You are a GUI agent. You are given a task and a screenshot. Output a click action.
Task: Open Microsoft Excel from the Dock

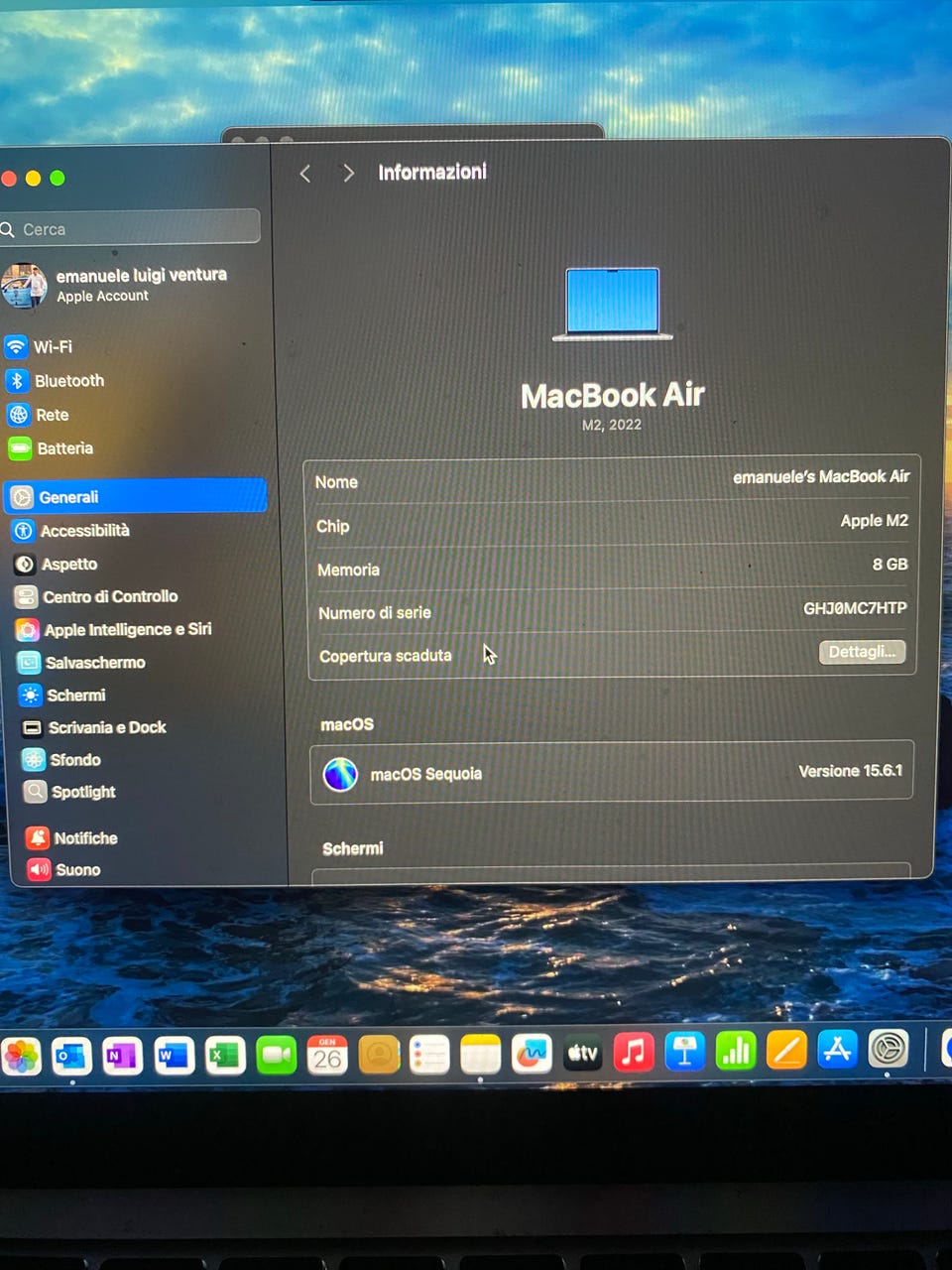pos(225,1056)
